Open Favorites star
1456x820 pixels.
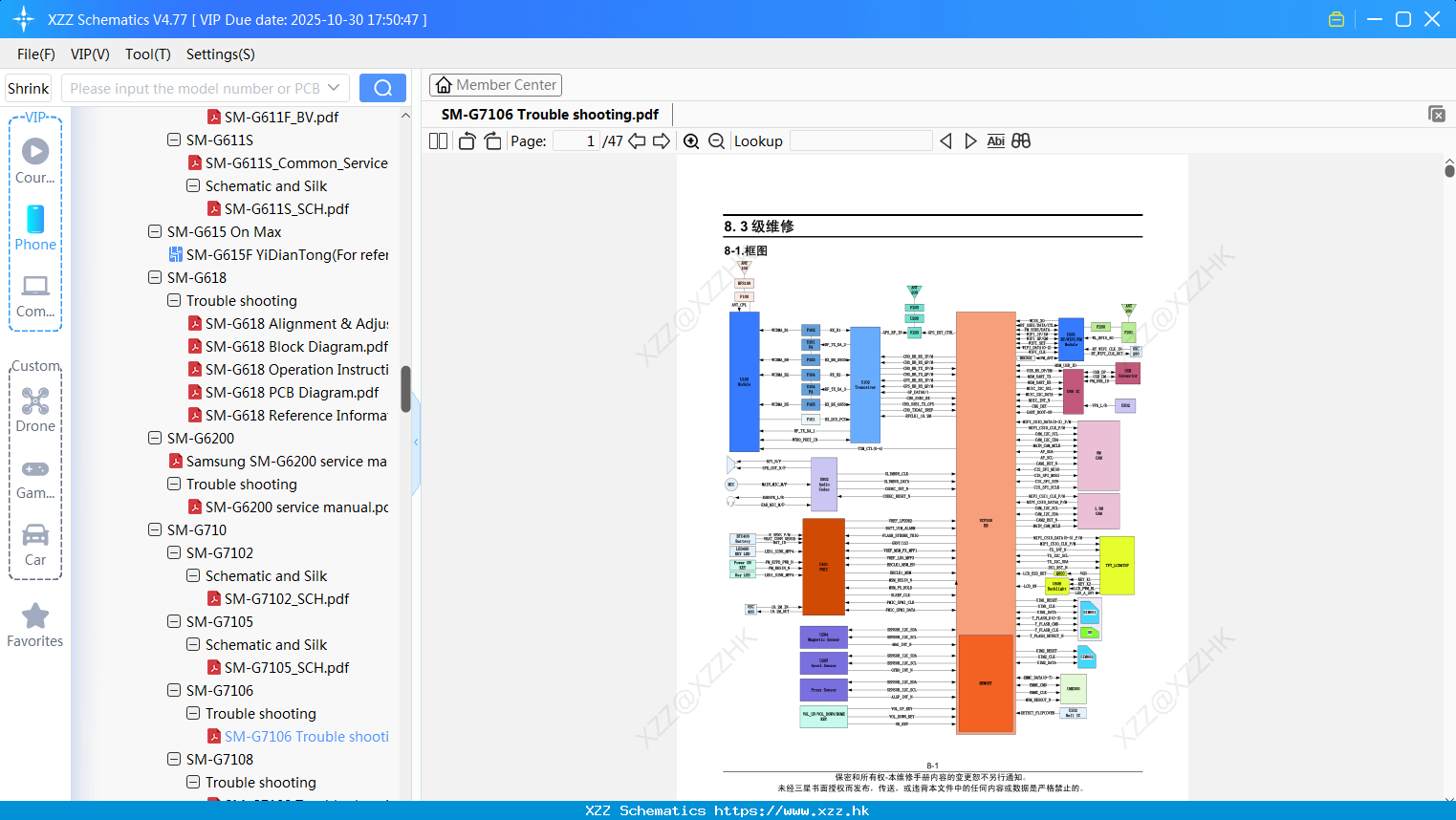pyautogui.click(x=35, y=625)
